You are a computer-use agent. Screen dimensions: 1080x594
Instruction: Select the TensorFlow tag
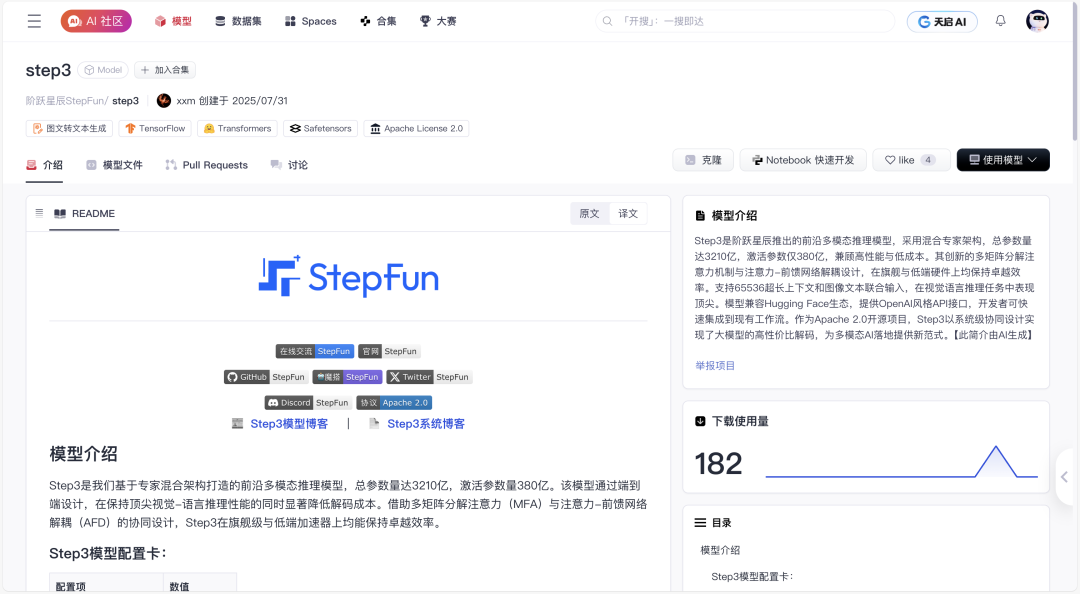click(x=156, y=128)
